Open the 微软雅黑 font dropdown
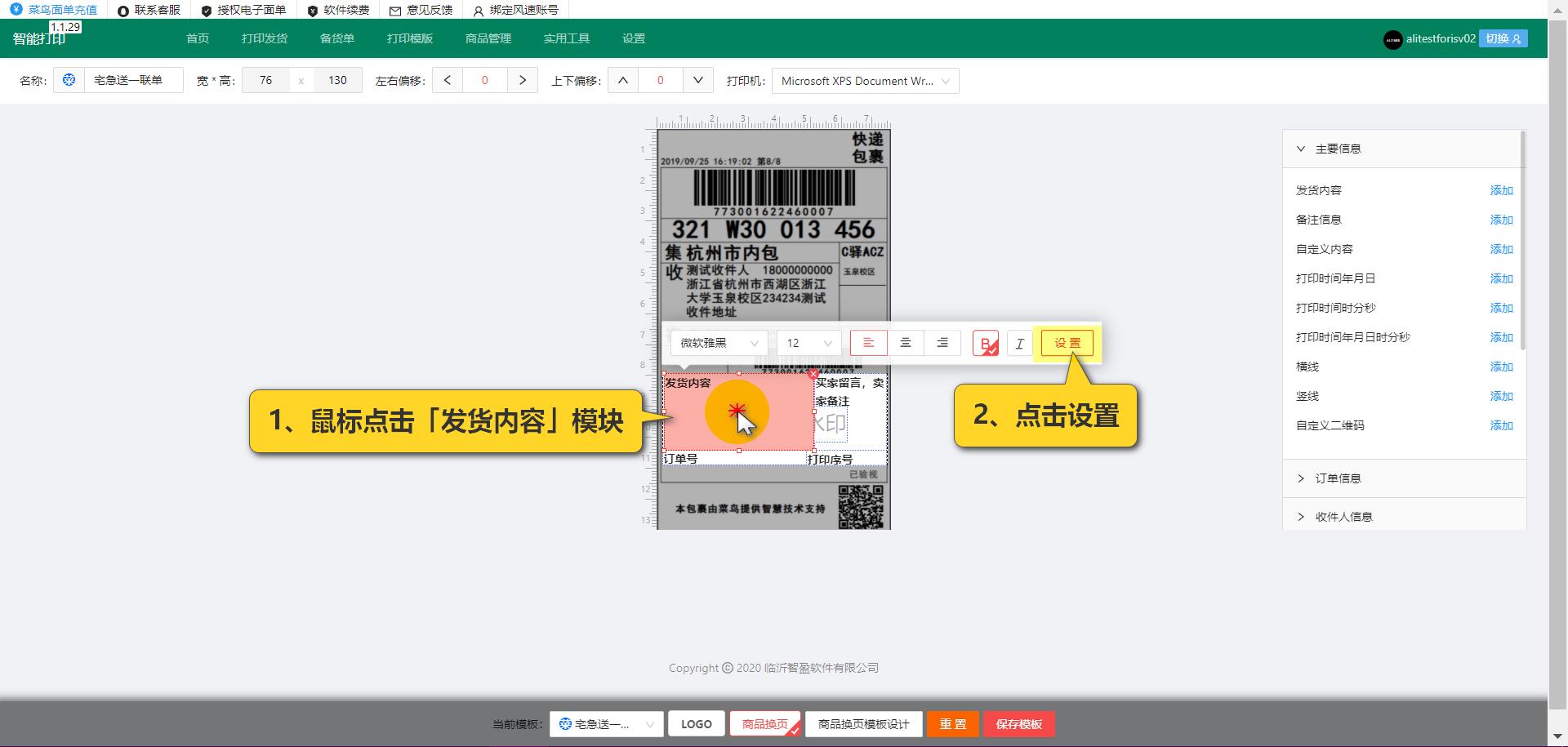Screen dimensions: 1568x747 719,343
